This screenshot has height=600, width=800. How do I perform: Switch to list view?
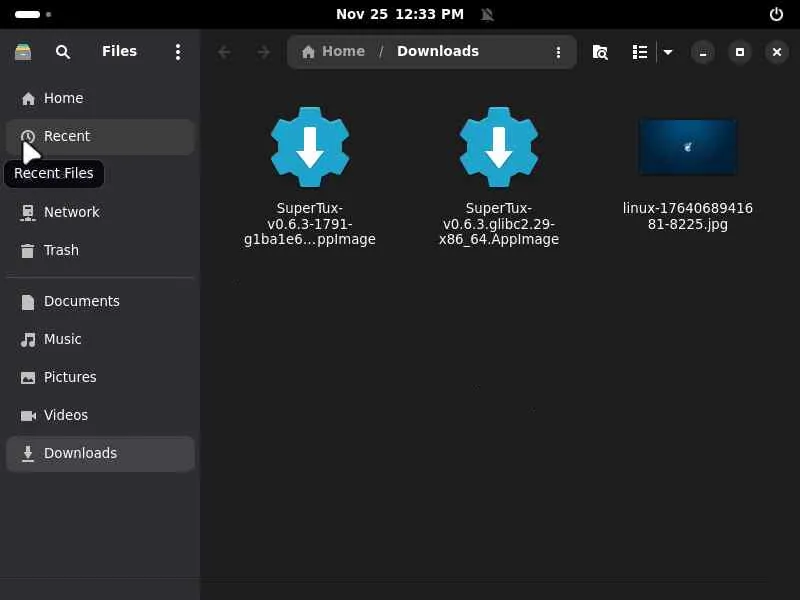pyautogui.click(x=640, y=52)
